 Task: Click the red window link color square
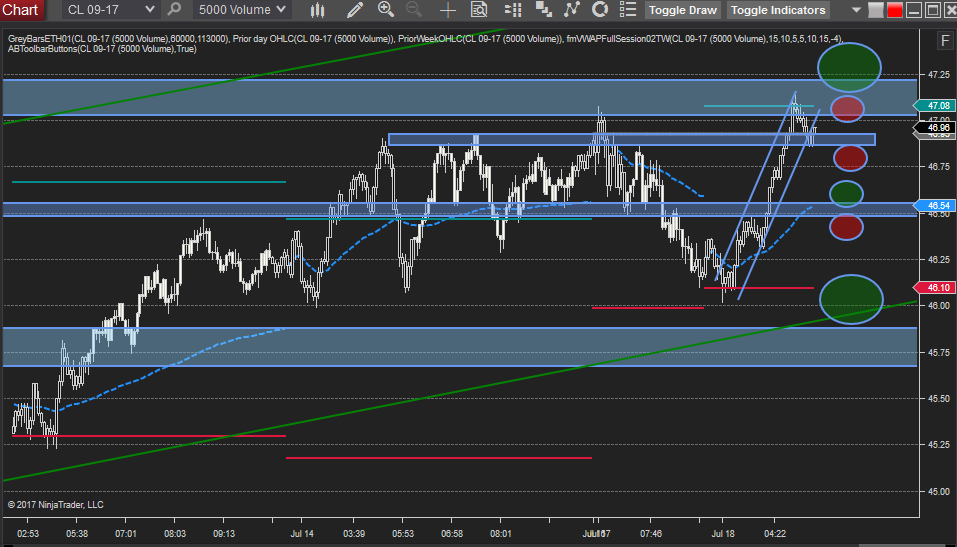[x=895, y=10]
